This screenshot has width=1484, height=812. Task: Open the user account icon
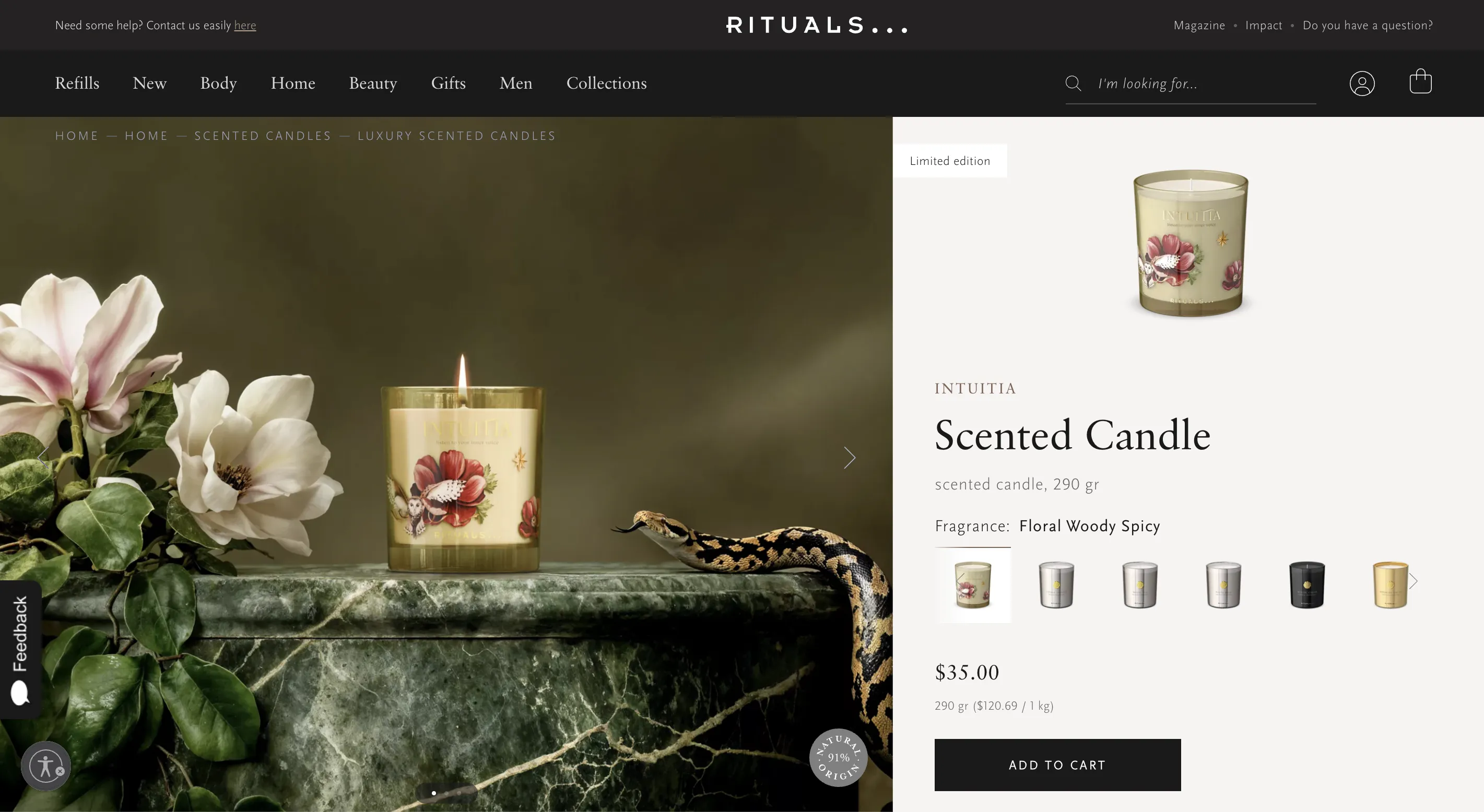(x=1362, y=83)
